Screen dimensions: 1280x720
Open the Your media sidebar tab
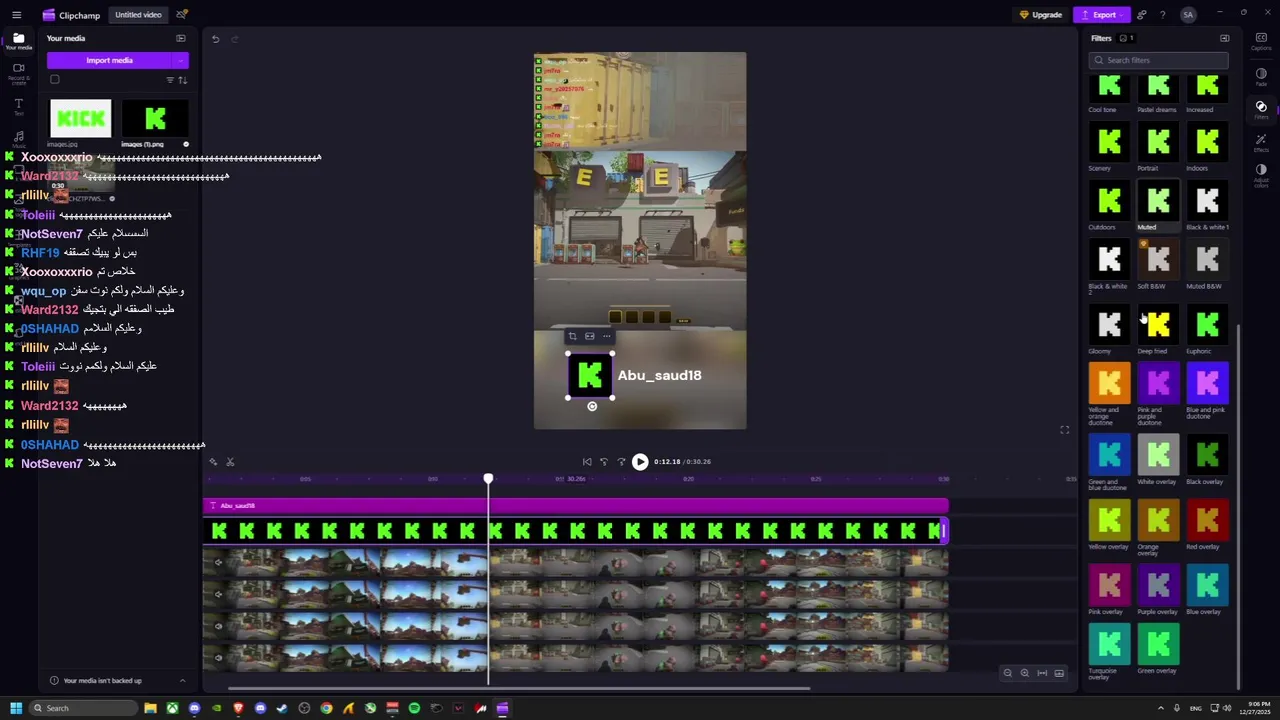click(18, 41)
